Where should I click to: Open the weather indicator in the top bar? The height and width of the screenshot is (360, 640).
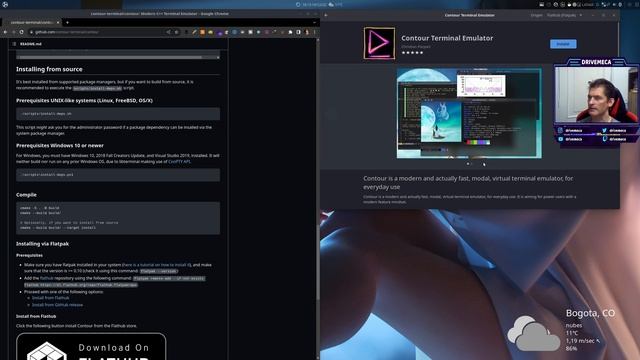point(336,4)
